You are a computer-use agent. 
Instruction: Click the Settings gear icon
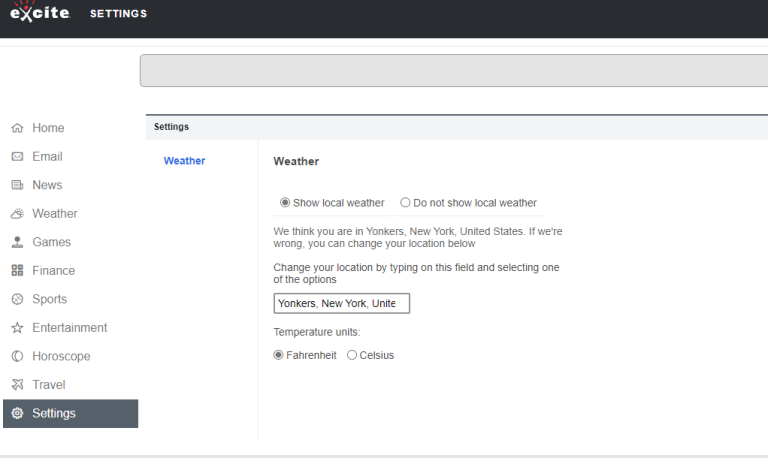coord(17,413)
